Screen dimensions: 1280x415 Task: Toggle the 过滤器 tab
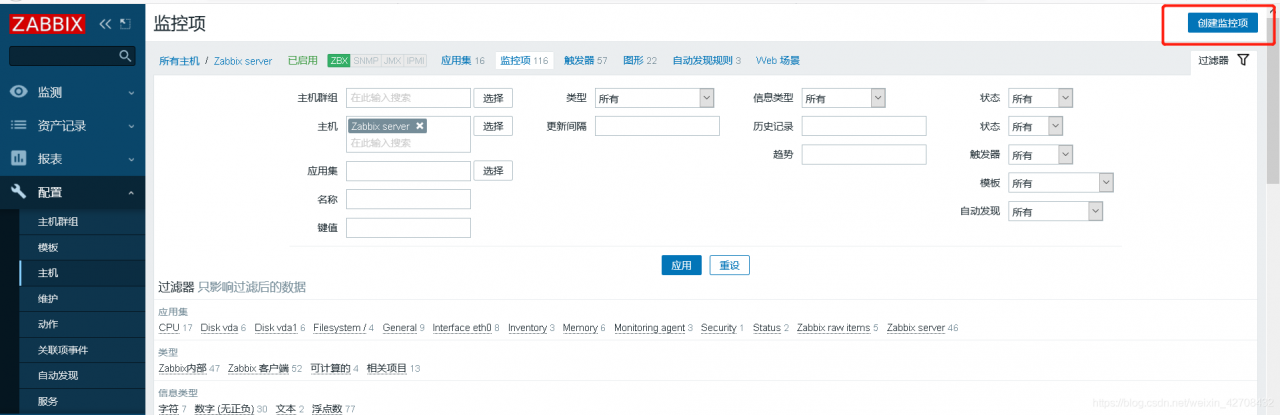1223,60
